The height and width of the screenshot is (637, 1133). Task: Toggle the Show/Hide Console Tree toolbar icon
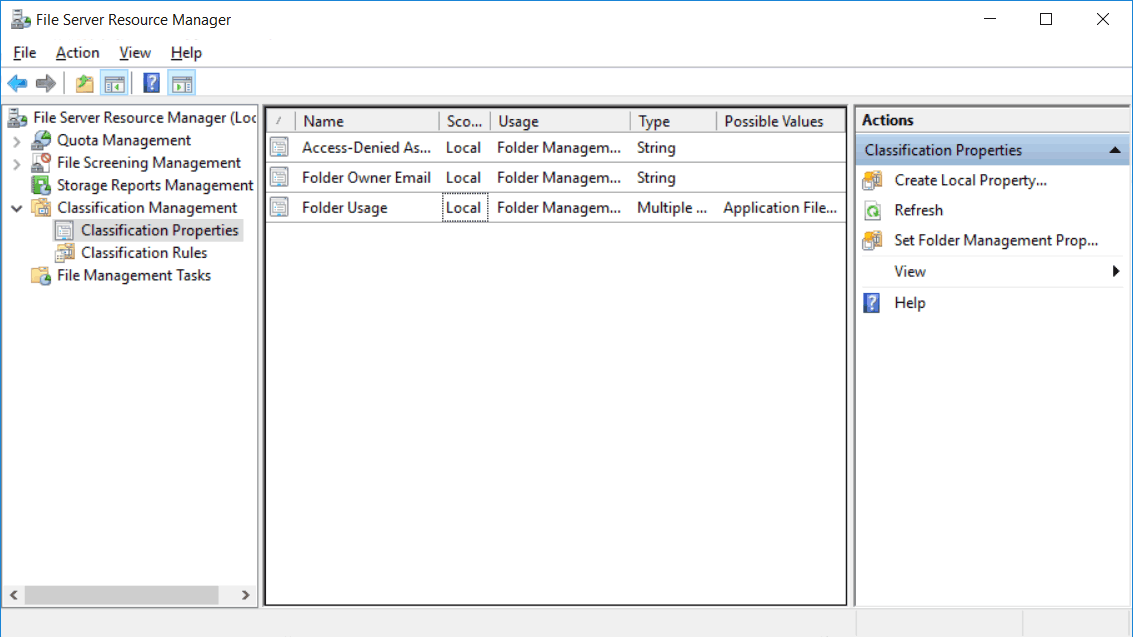tap(114, 84)
